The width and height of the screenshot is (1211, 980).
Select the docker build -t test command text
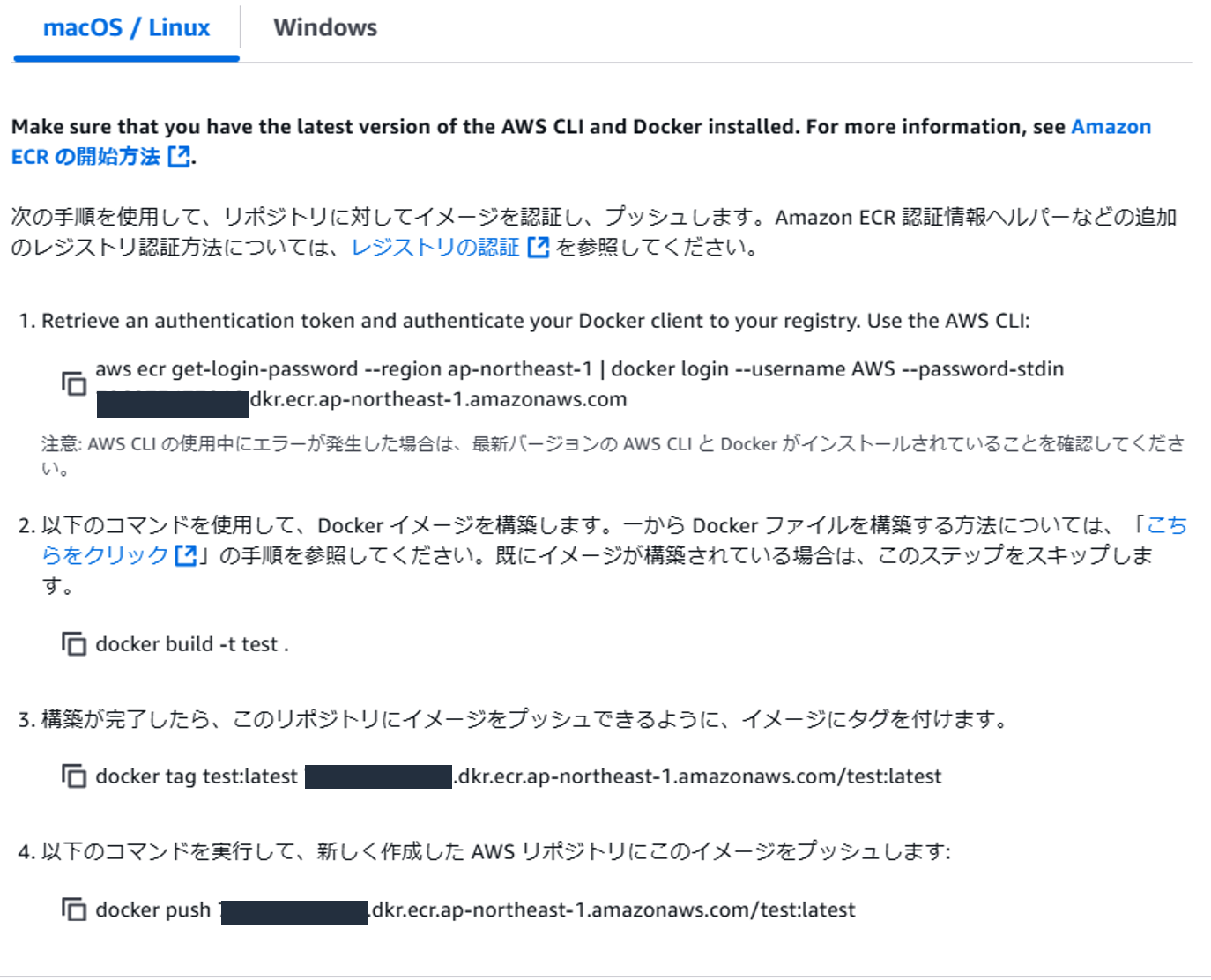pyautogui.click(x=190, y=644)
